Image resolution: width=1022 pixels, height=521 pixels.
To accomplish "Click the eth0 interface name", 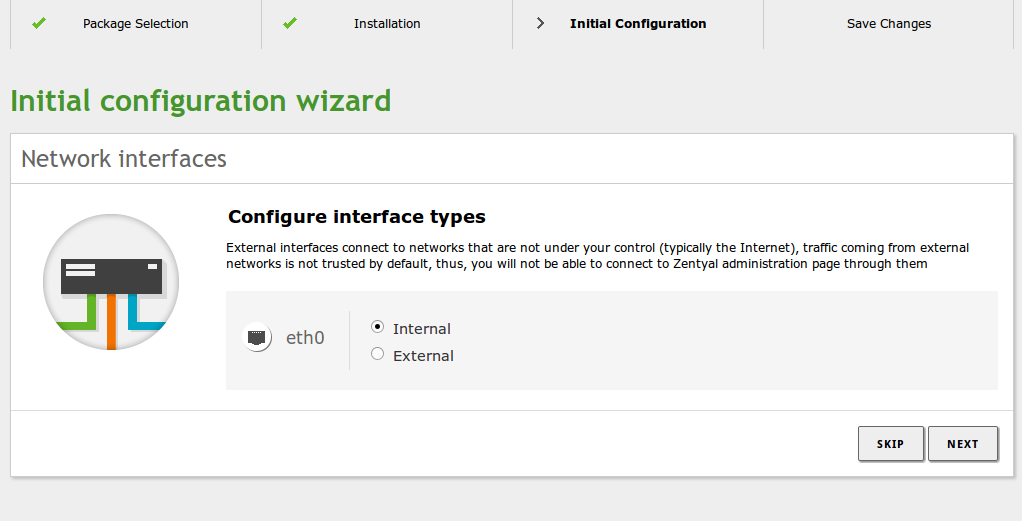I will (x=305, y=338).
